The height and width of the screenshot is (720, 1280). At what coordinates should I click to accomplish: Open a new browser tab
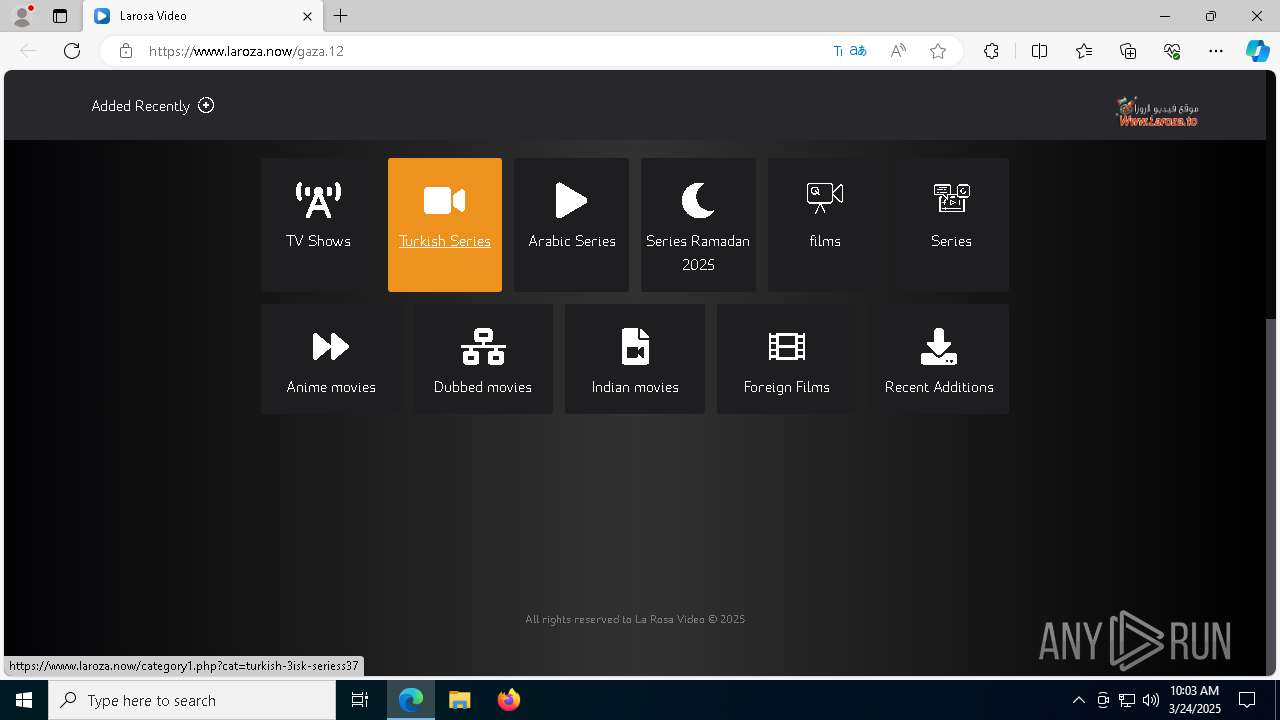[341, 16]
